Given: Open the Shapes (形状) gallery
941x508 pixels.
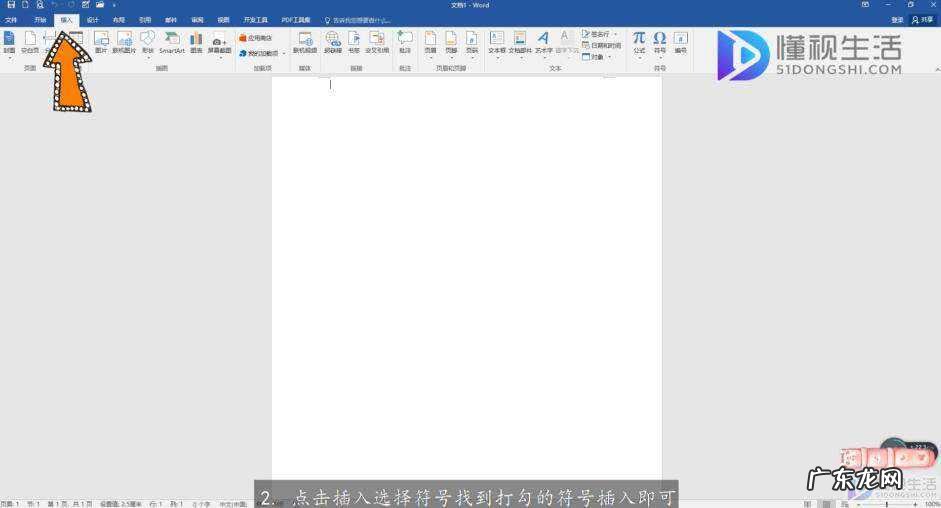Looking at the screenshot, I should [x=148, y=43].
